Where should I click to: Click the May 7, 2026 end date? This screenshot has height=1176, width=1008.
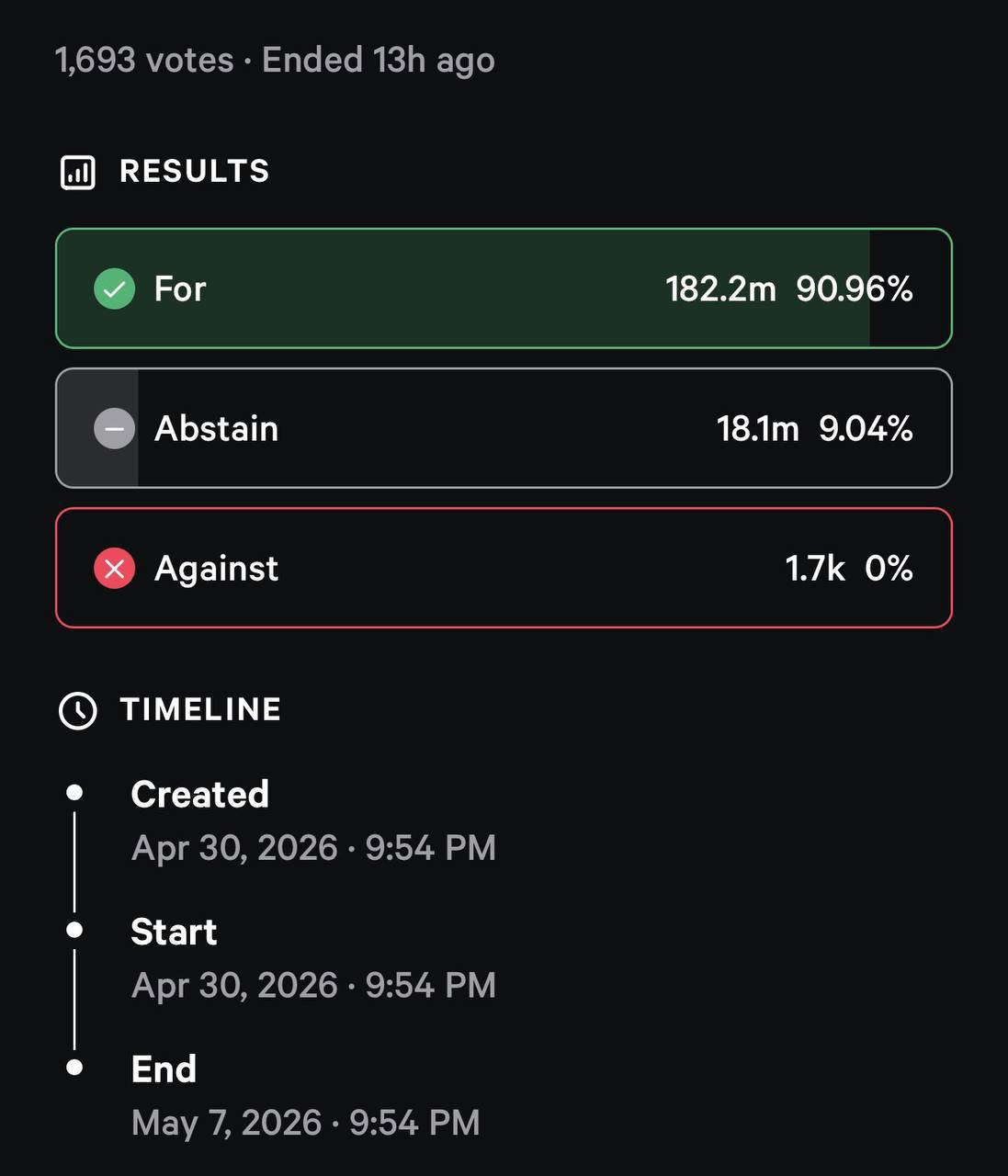[226, 1123]
